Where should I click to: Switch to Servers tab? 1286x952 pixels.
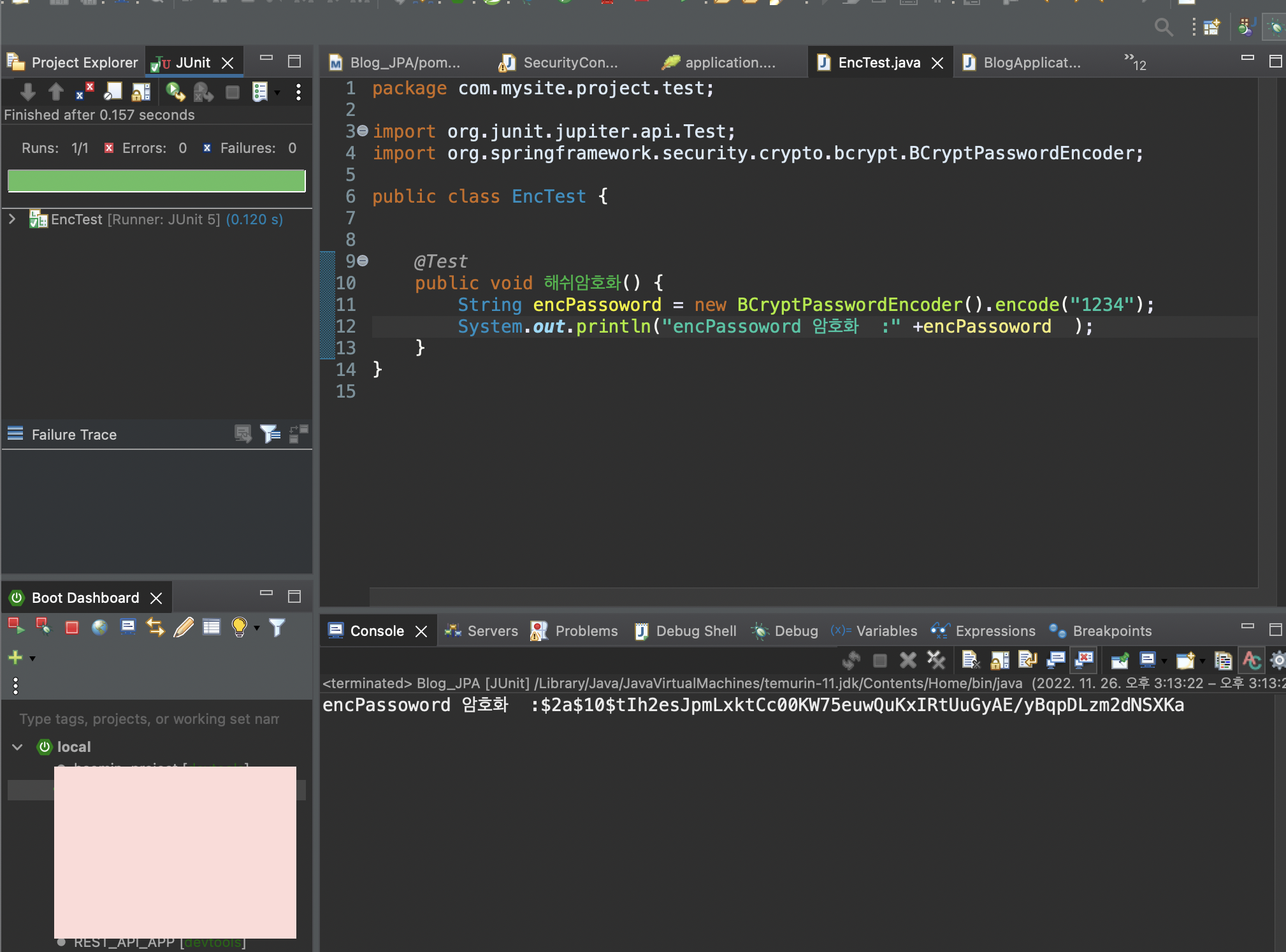point(482,631)
